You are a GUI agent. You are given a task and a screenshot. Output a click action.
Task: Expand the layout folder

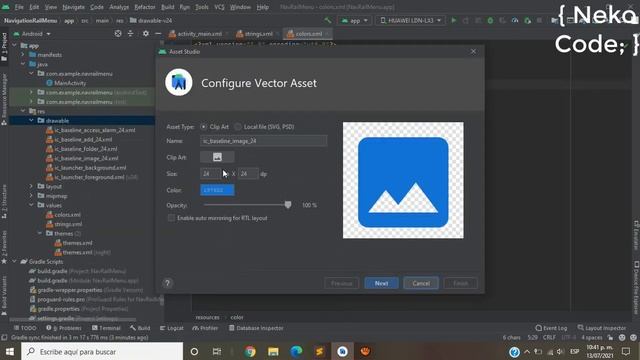pyautogui.click(x=31, y=186)
